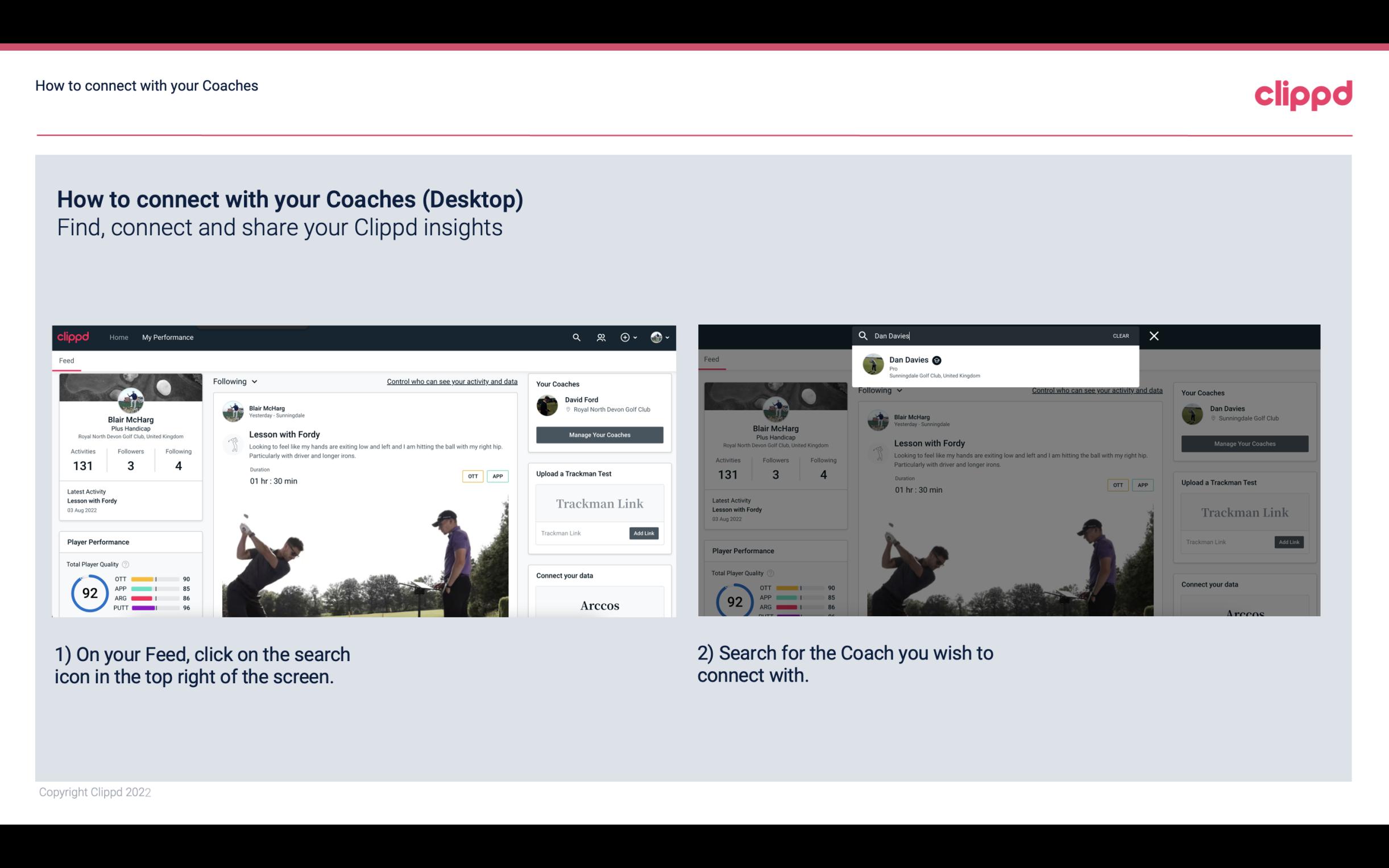1389x868 pixels.
Task: Click the Manage Your Coaches button
Action: (599, 434)
